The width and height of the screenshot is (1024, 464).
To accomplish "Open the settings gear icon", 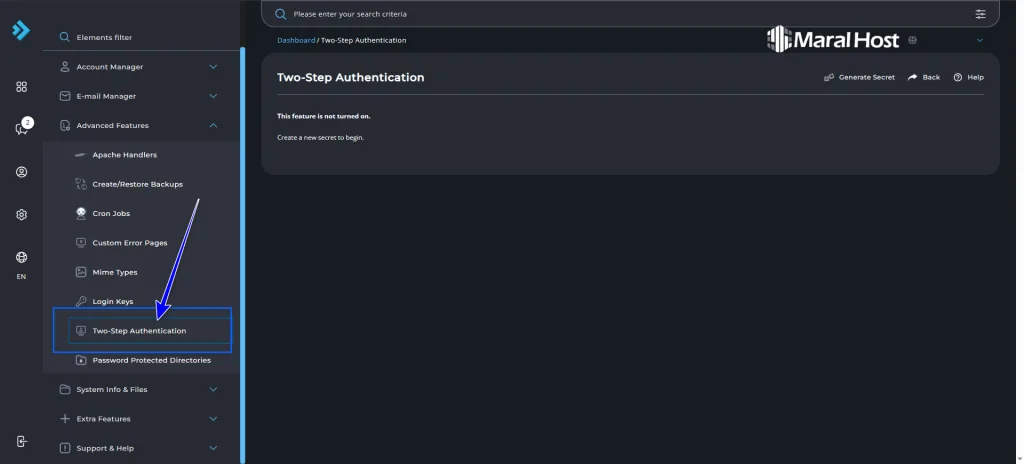I will pos(21,214).
